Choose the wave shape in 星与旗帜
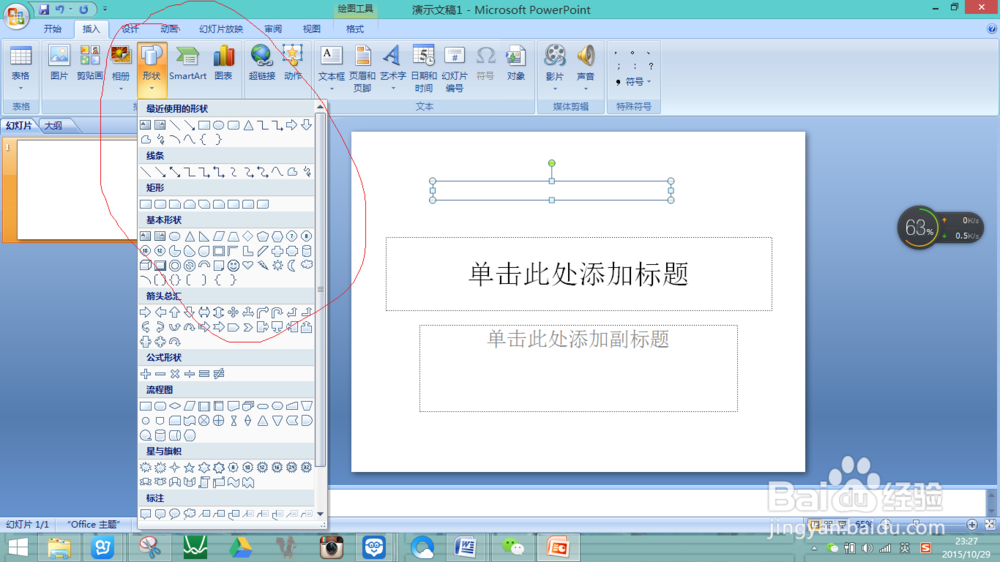 tap(233, 482)
